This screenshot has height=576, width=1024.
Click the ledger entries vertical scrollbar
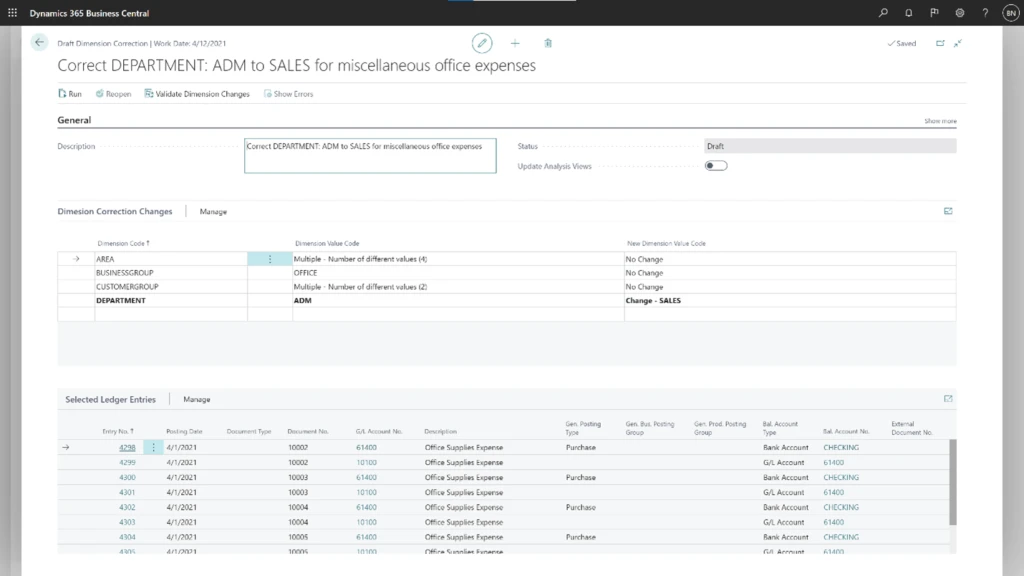(951, 480)
